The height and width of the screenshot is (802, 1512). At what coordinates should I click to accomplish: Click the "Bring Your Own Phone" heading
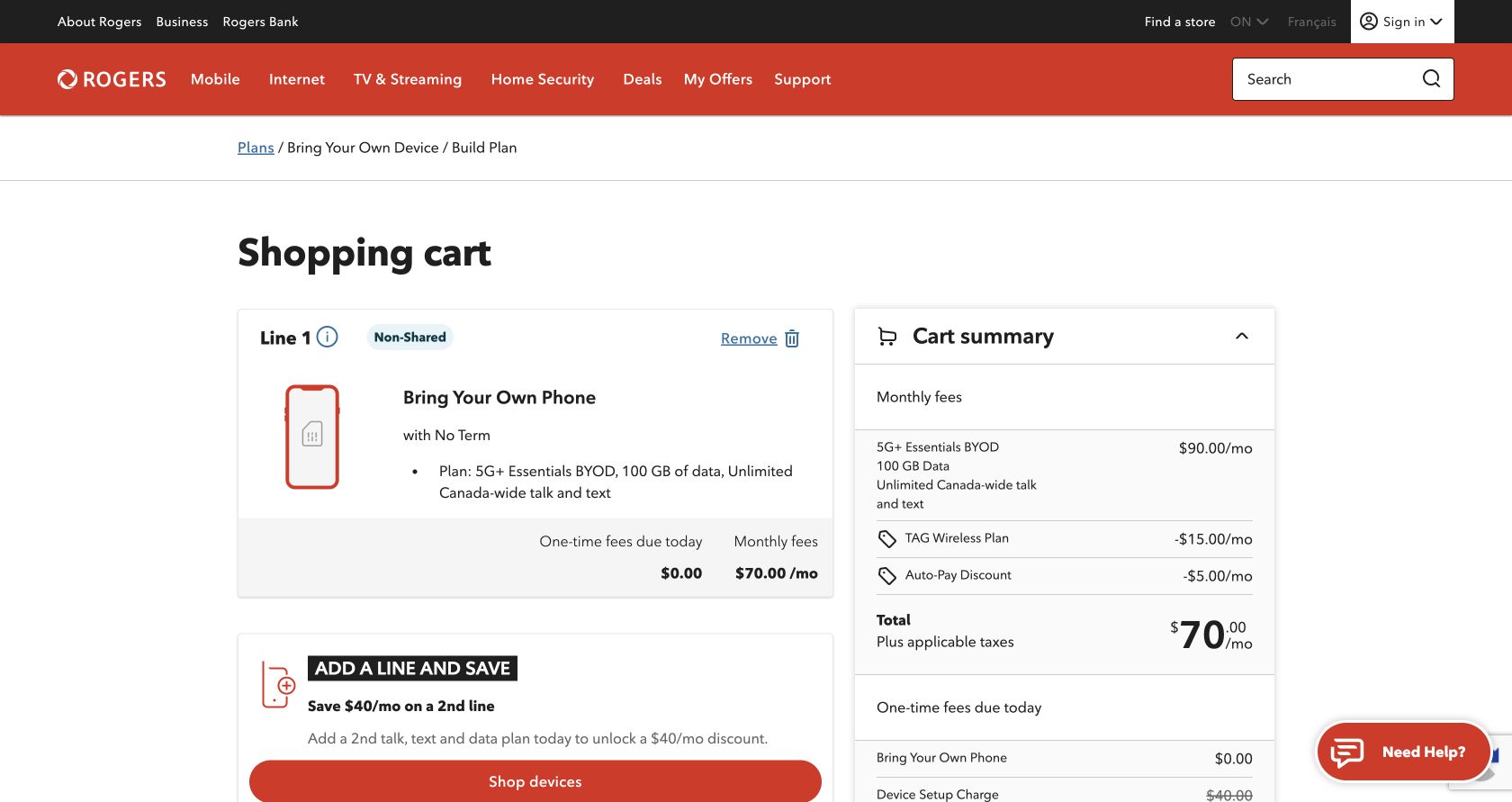pos(499,398)
